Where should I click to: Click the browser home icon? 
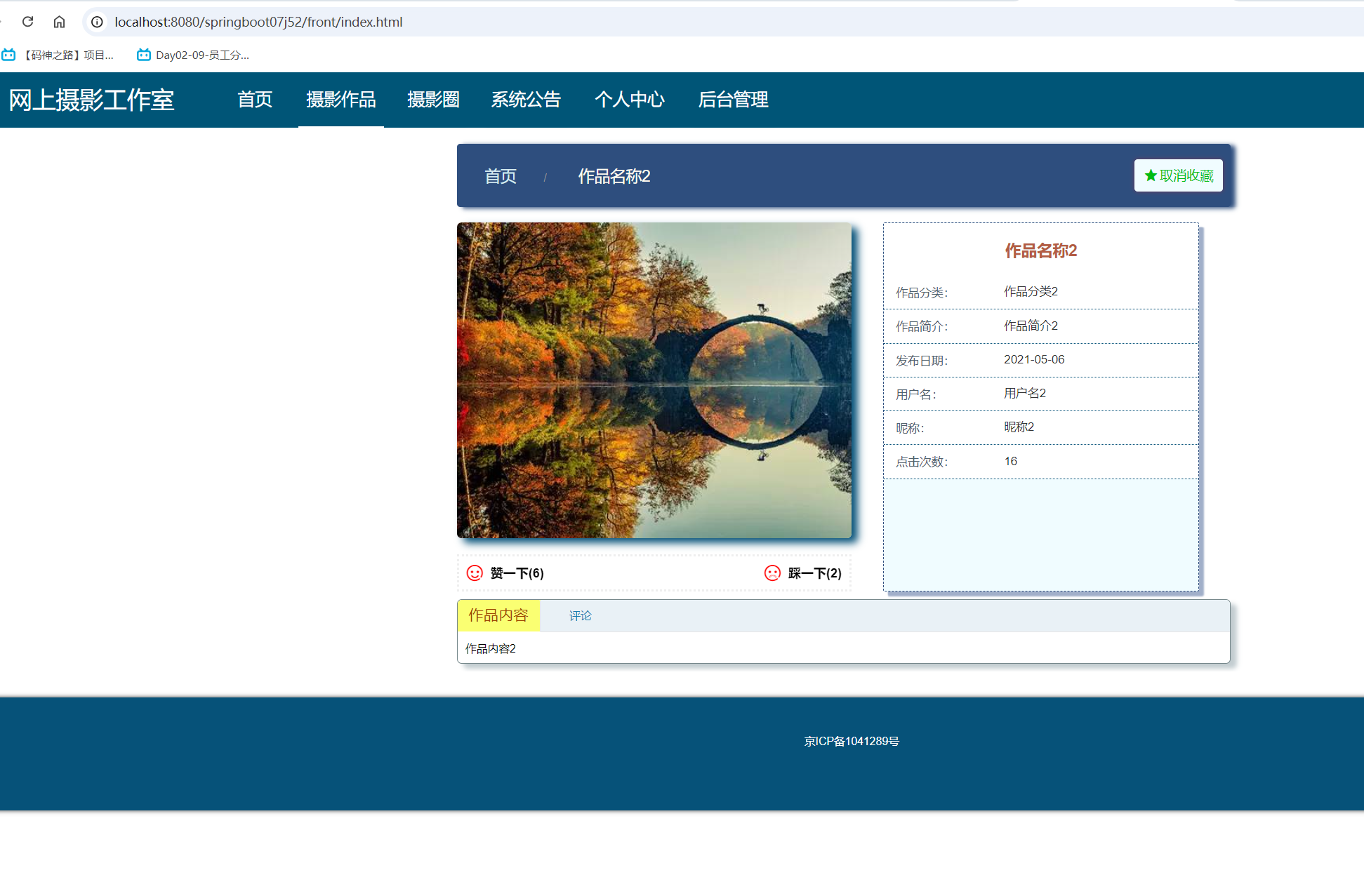tap(59, 22)
